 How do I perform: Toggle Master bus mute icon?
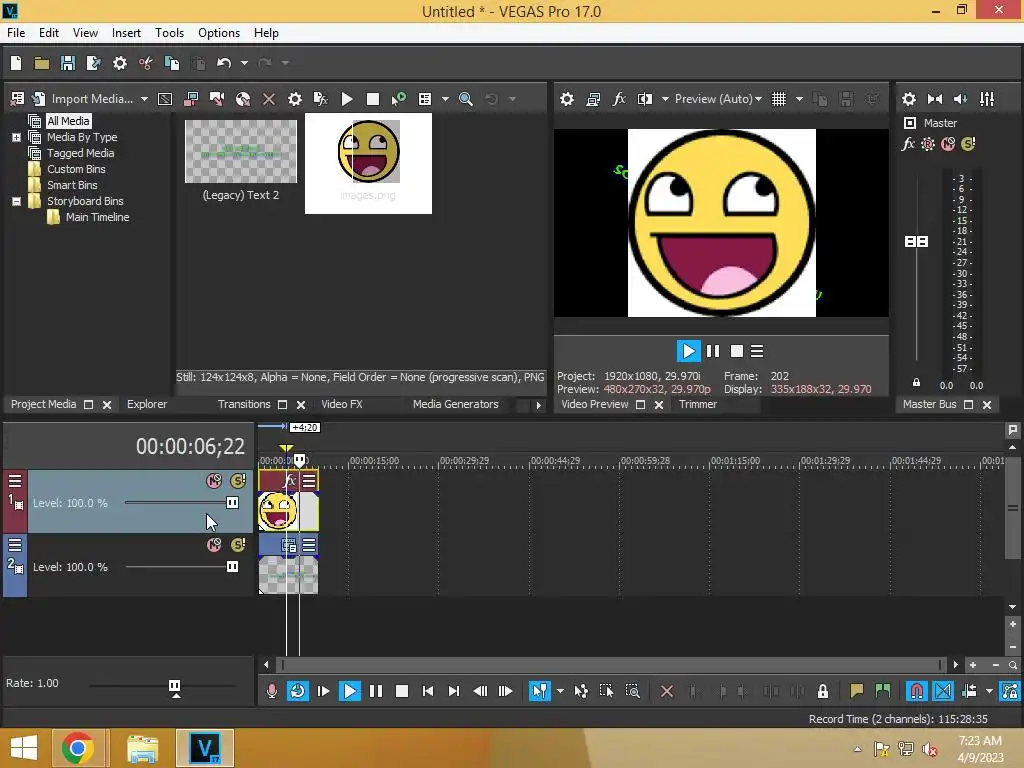[x=948, y=144]
